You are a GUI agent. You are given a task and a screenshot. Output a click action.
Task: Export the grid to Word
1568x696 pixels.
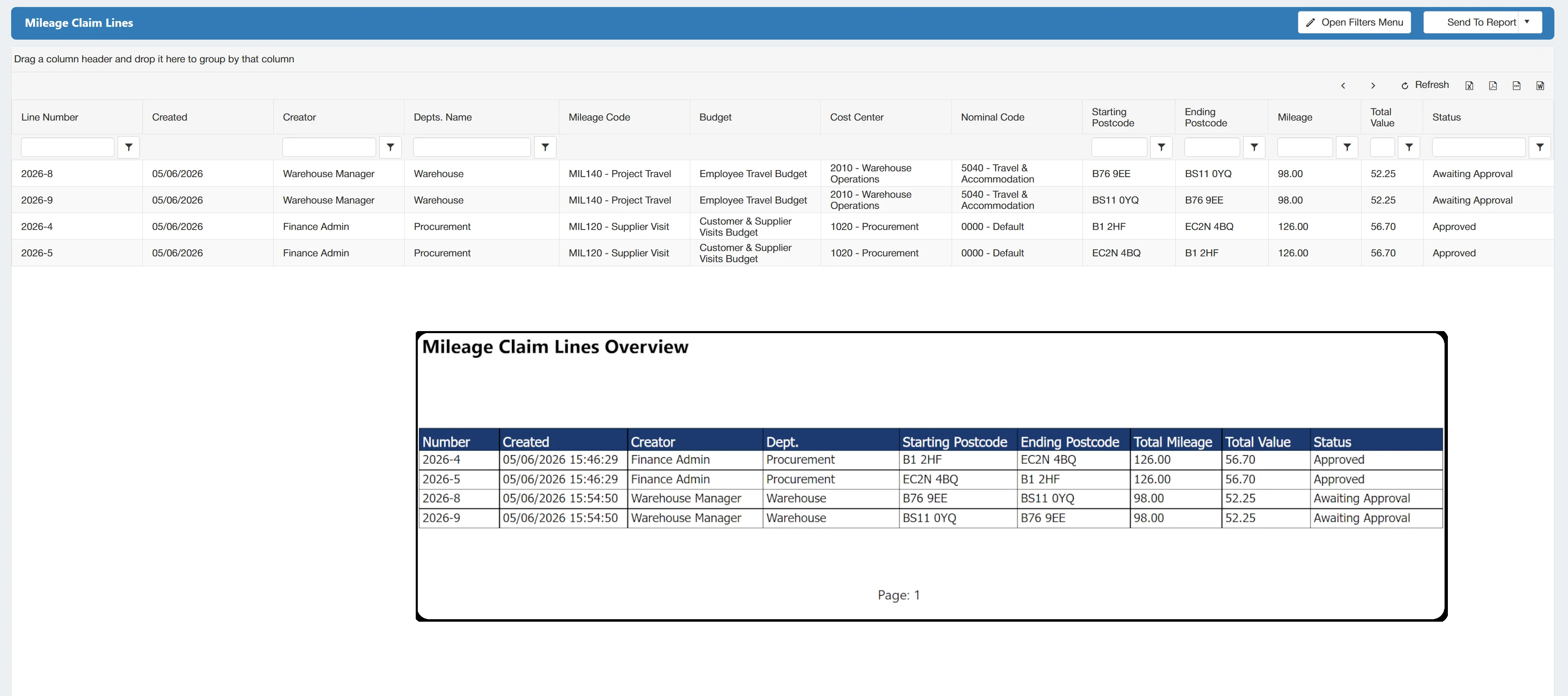(x=1540, y=86)
